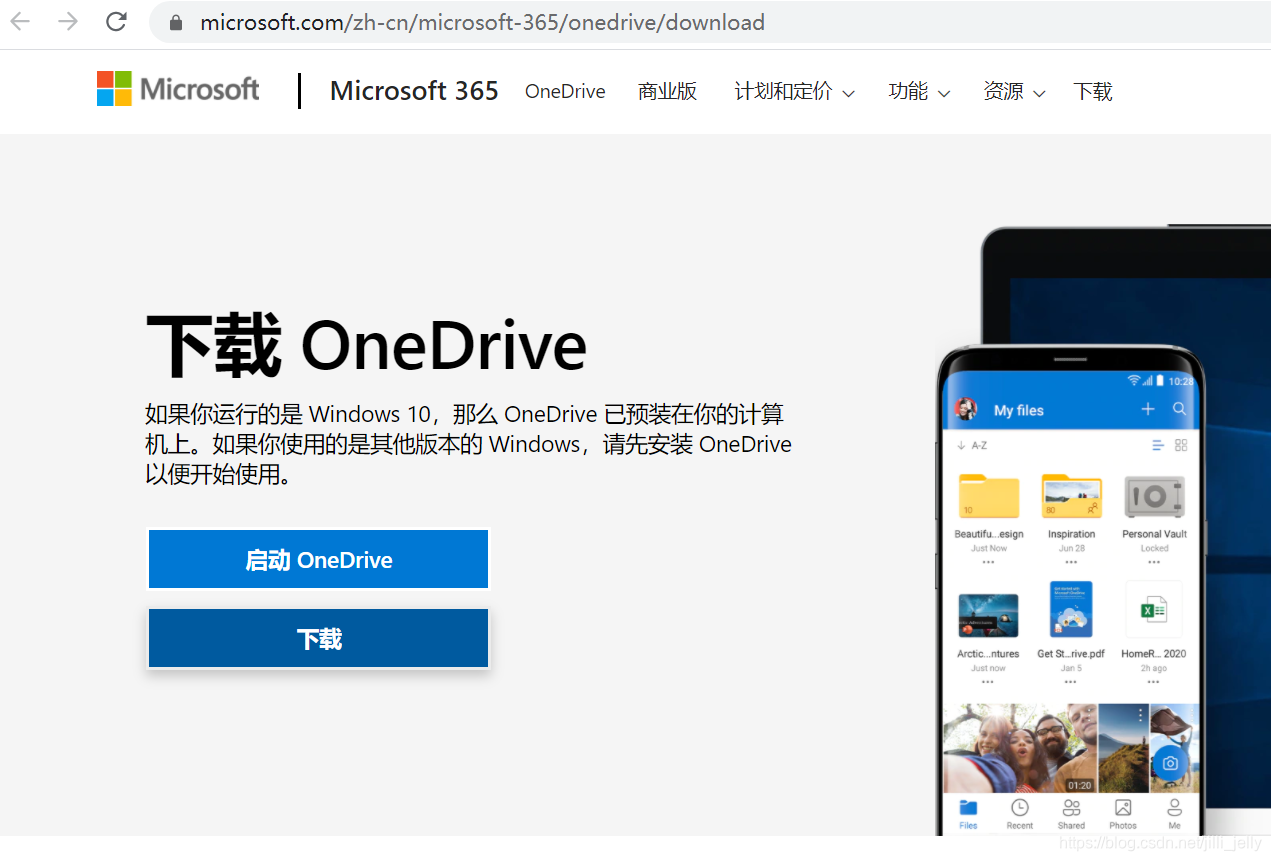
Task: Tap the Shared people icon on the phone
Action: tap(1071, 807)
